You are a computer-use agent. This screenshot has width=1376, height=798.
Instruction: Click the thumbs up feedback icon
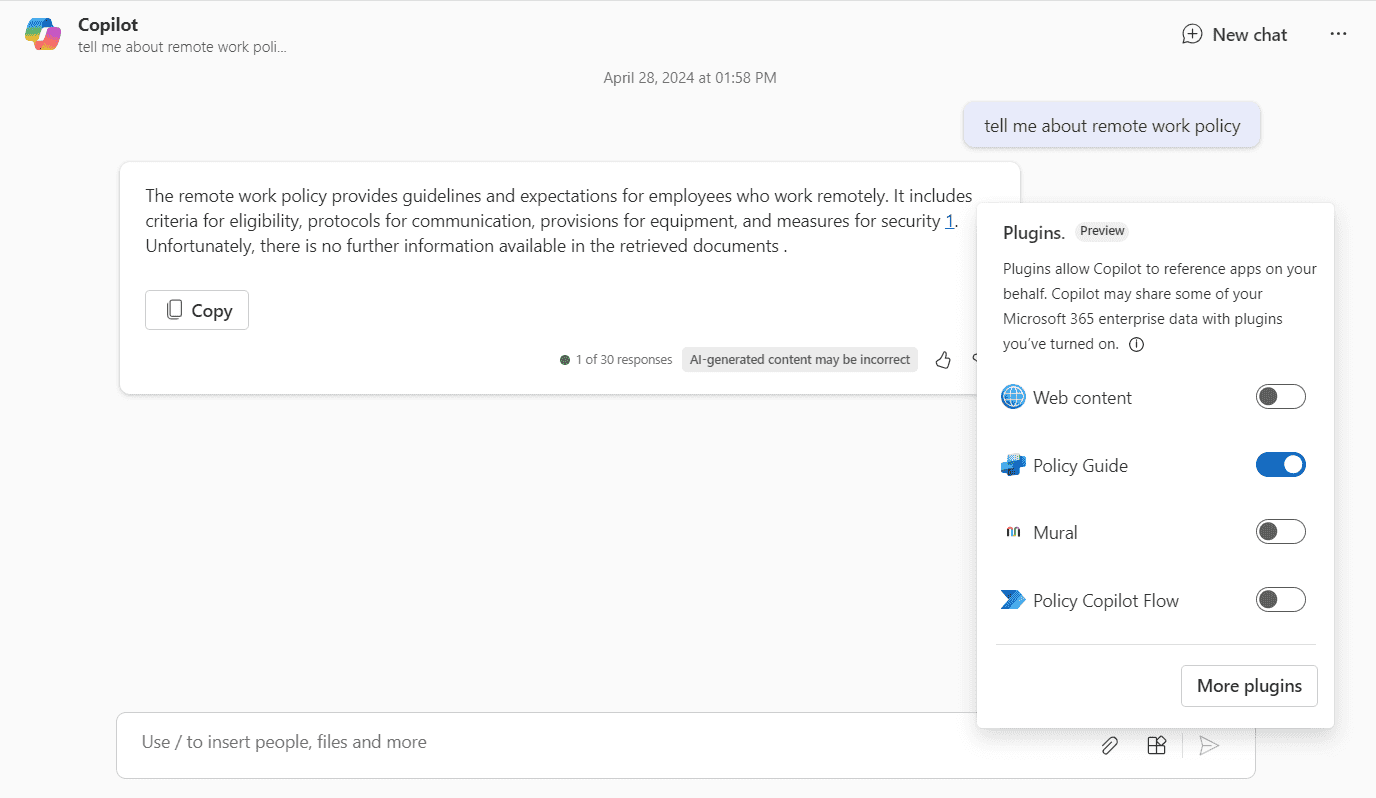pos(943,360)
